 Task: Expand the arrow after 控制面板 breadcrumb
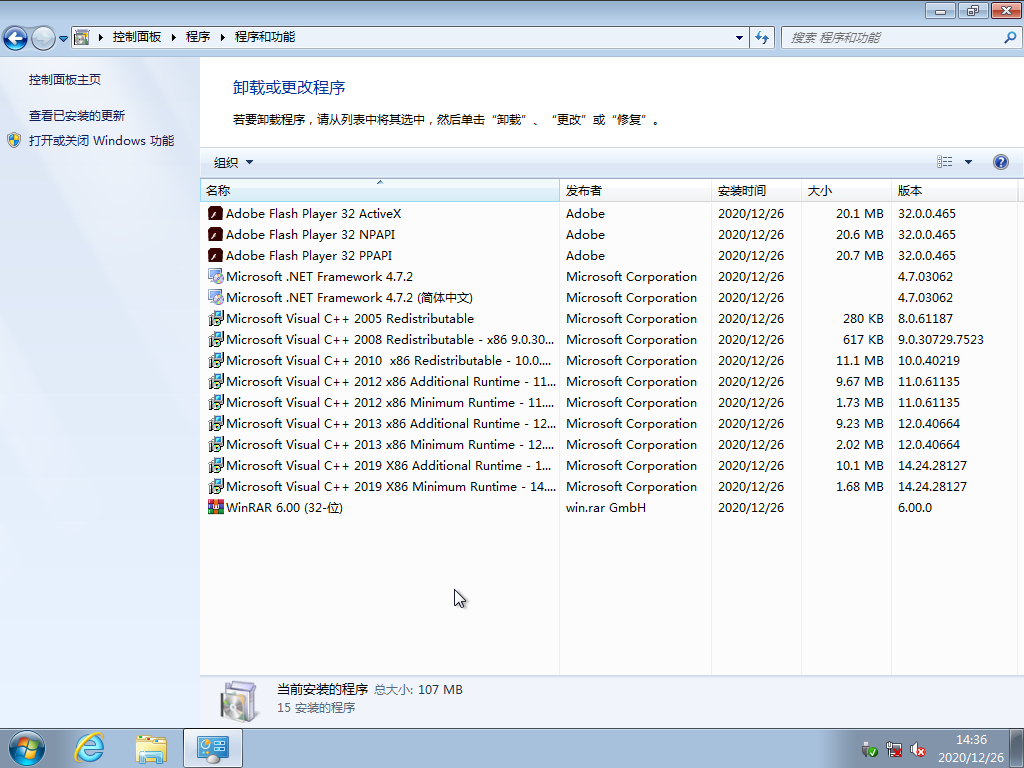point(174,37)
